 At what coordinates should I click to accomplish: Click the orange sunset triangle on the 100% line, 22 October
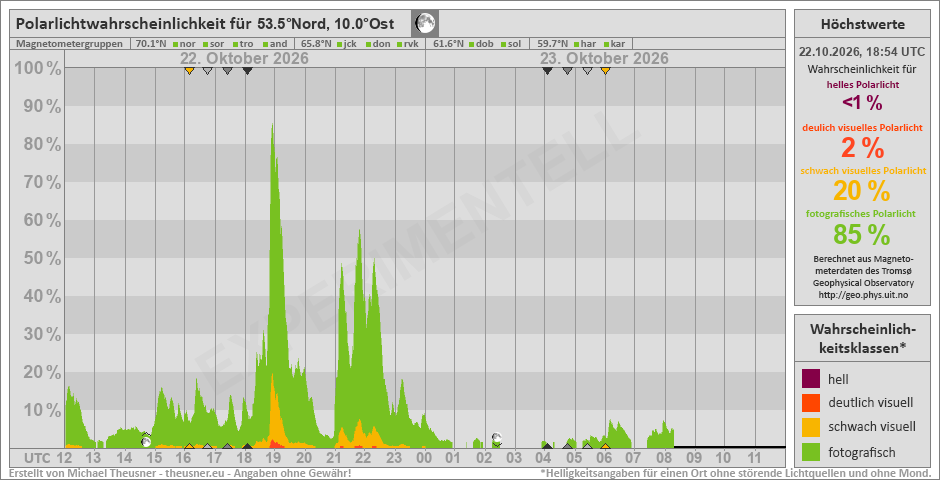point(189,71)
